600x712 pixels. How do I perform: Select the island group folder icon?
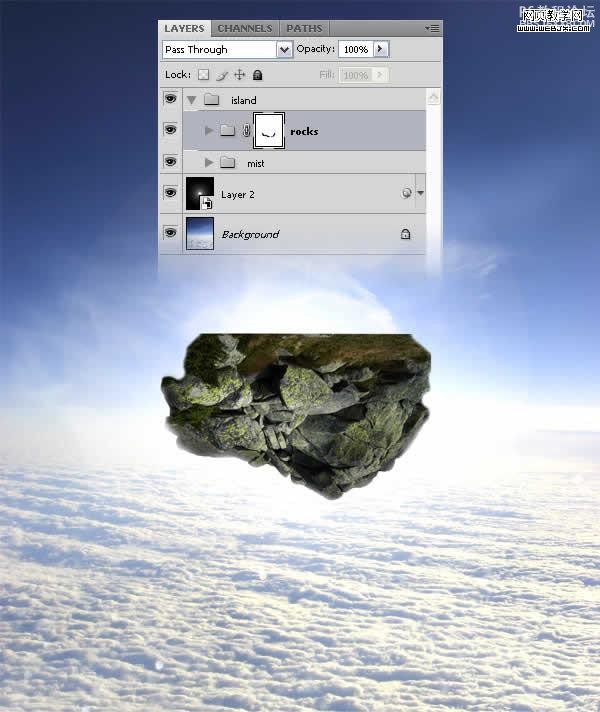point(212,99)
